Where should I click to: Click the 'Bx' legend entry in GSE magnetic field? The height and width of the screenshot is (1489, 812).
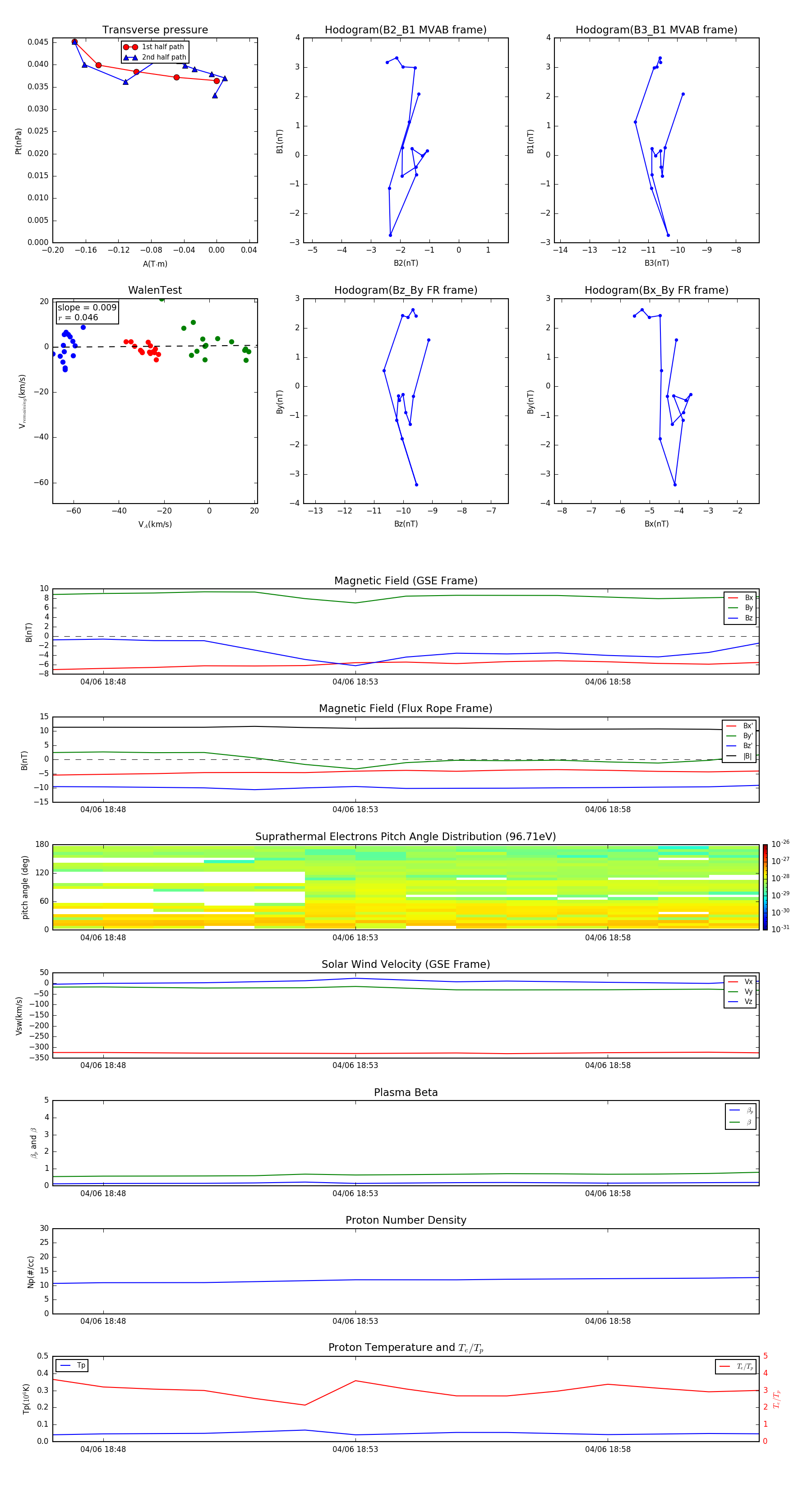[x=741, y=598]
